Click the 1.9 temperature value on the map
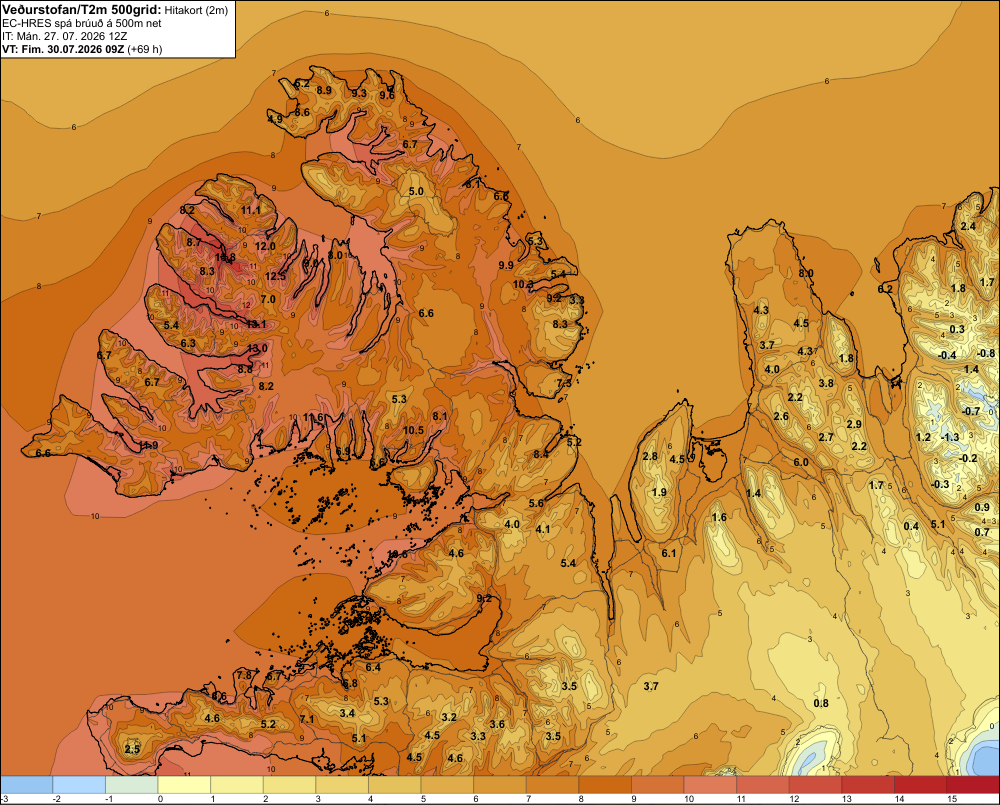 (659, 492)
